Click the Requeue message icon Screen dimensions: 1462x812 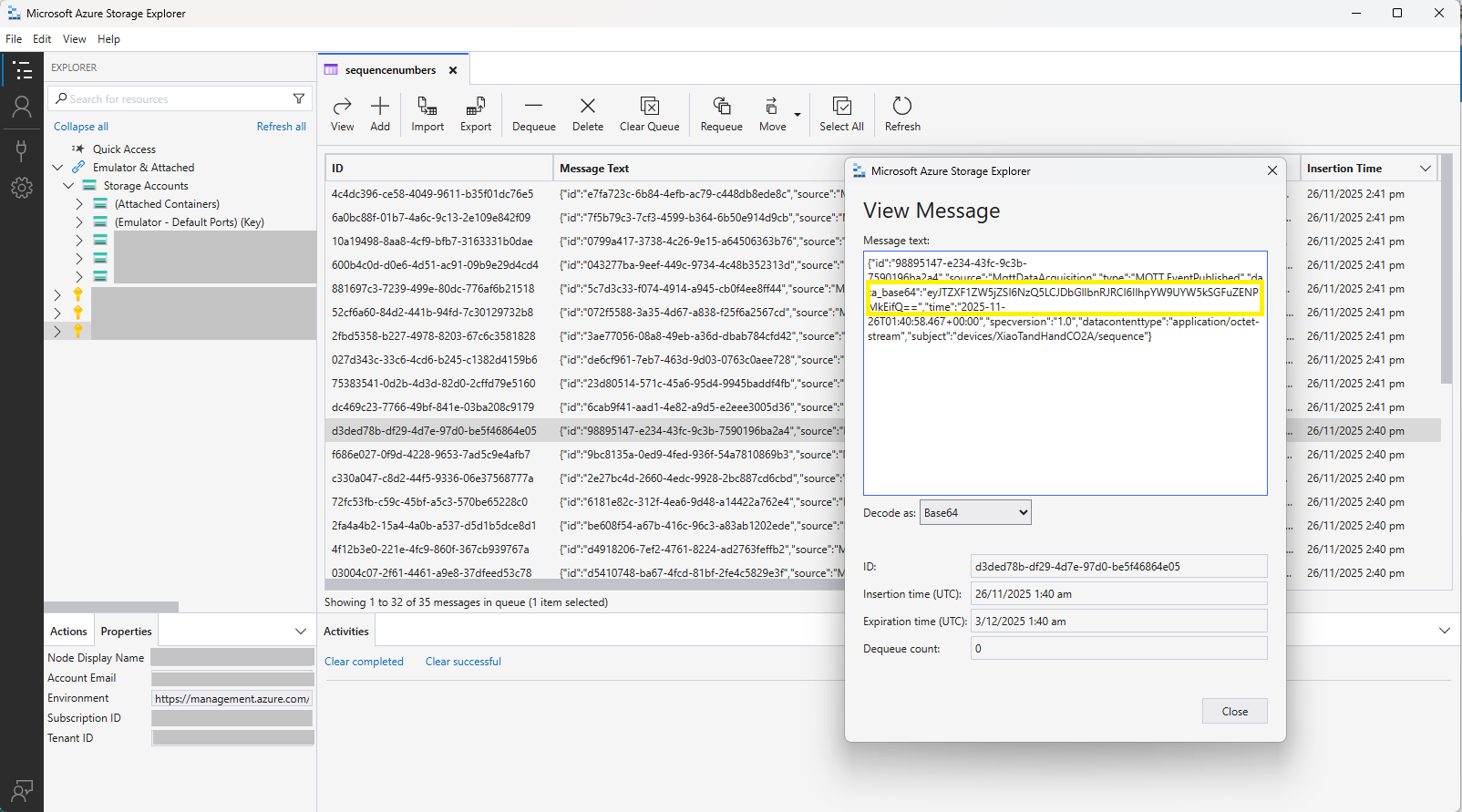click(x=721, y=107)
